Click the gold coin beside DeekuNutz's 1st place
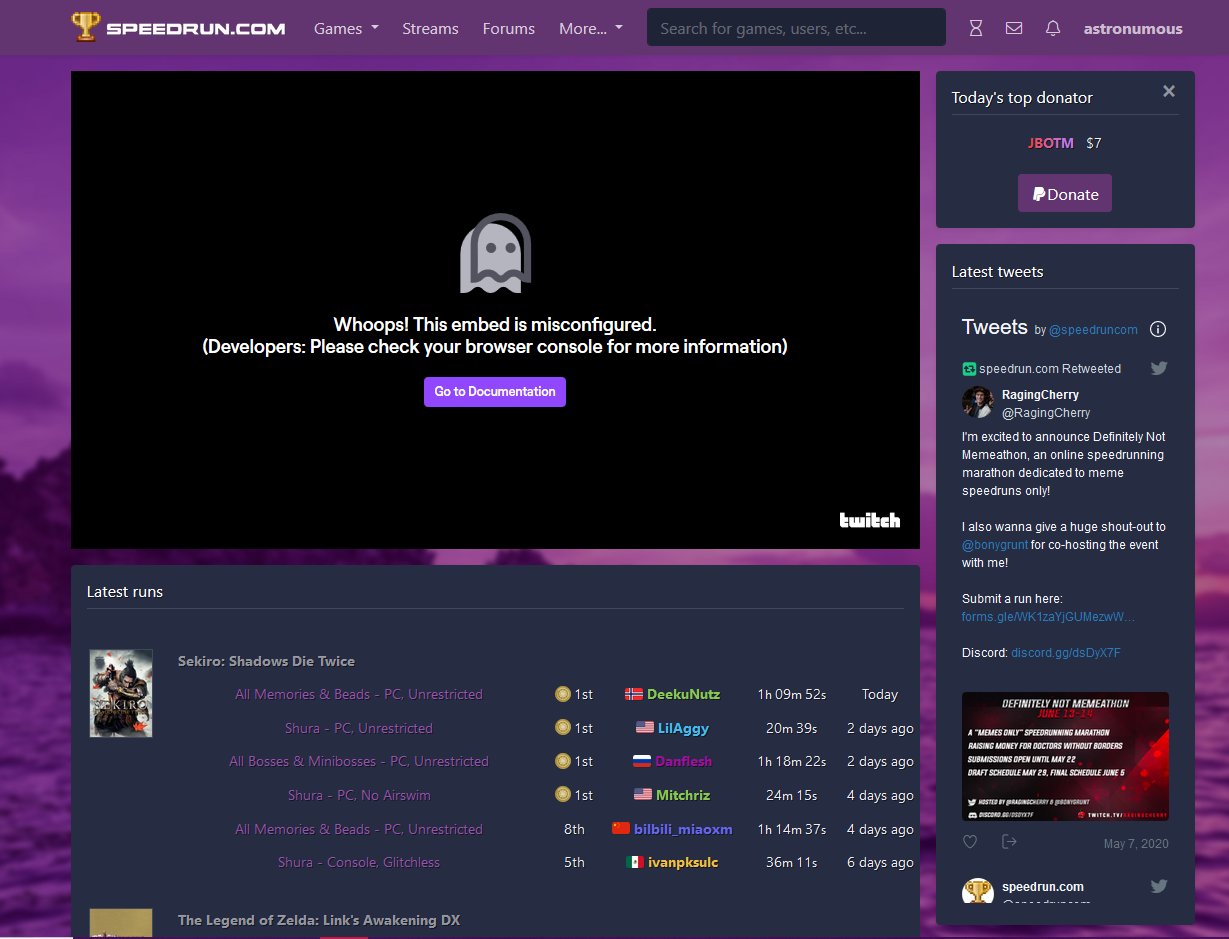This screenshot has width=1229, height=939. click(563, 694)
